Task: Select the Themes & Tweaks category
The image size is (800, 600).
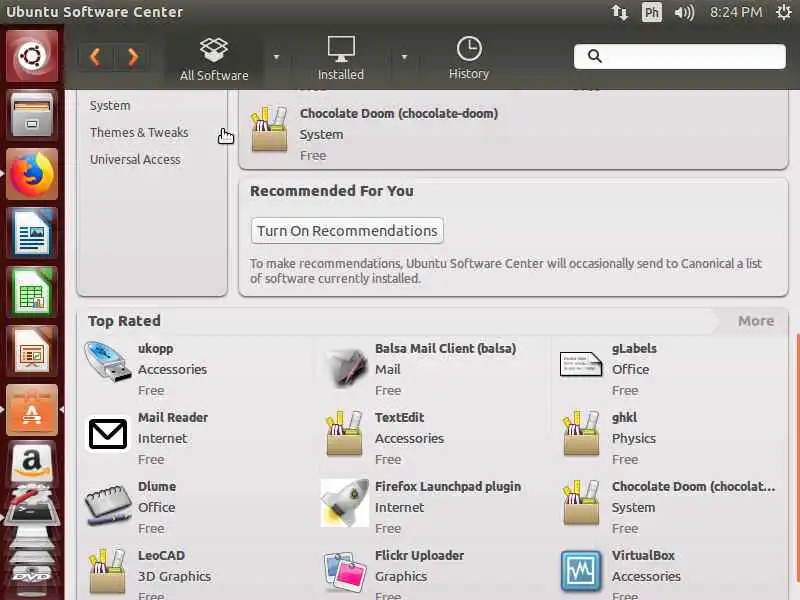Action: tap(139, 133)
